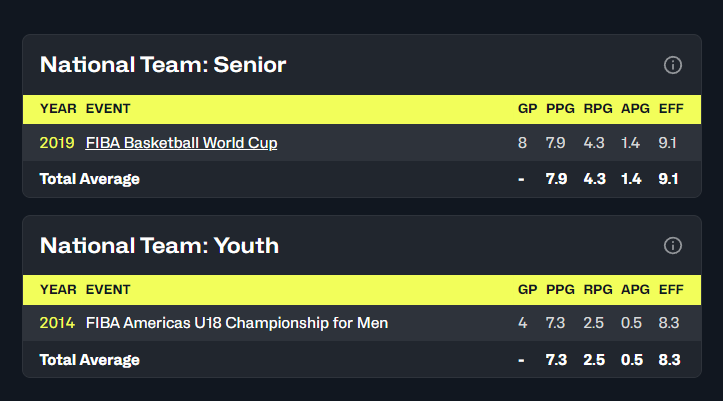Click the EVENT header in Senior table
This screenshot has height=401, width=723.
(x=108, y=109)
